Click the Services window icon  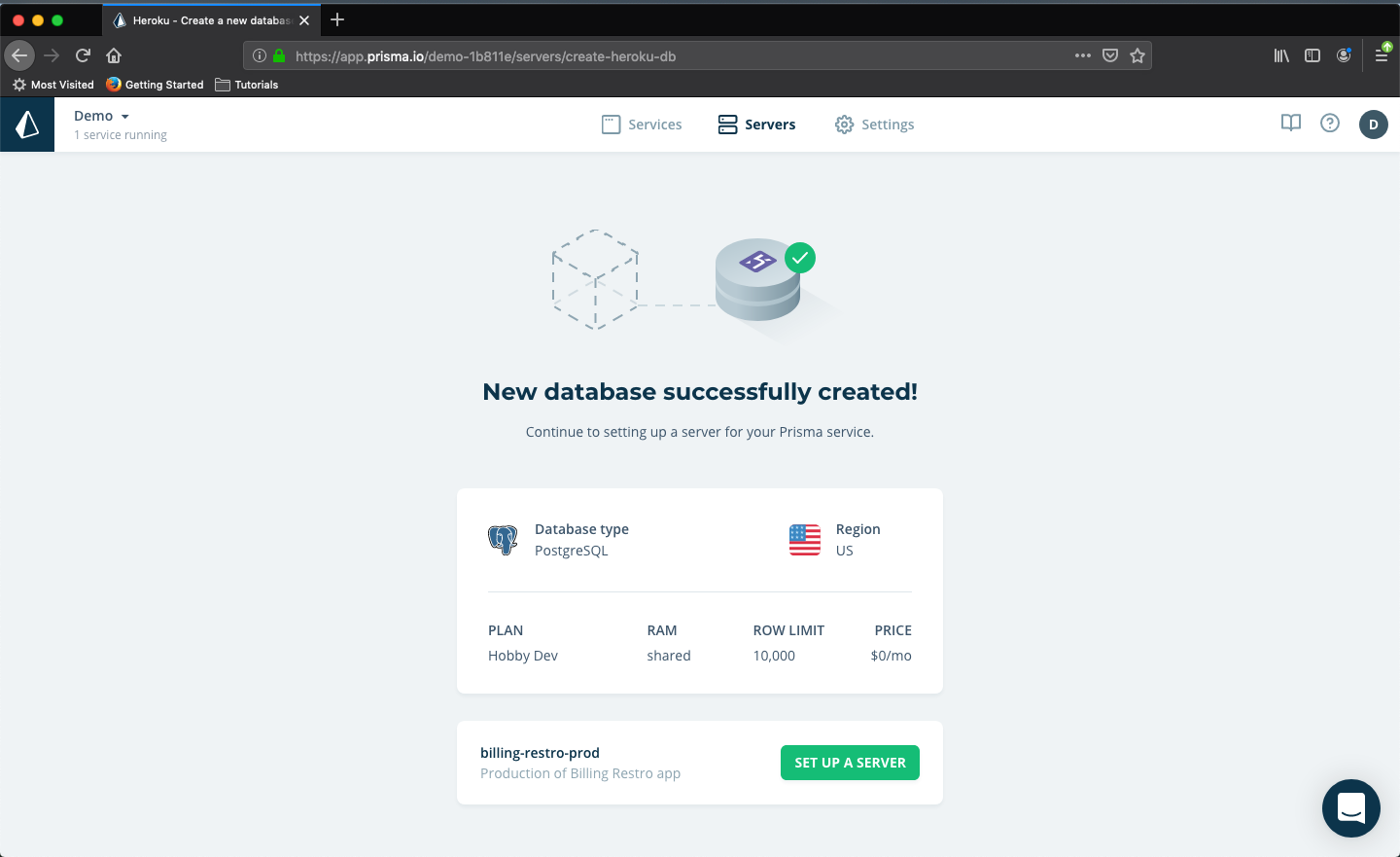point(611,125)
